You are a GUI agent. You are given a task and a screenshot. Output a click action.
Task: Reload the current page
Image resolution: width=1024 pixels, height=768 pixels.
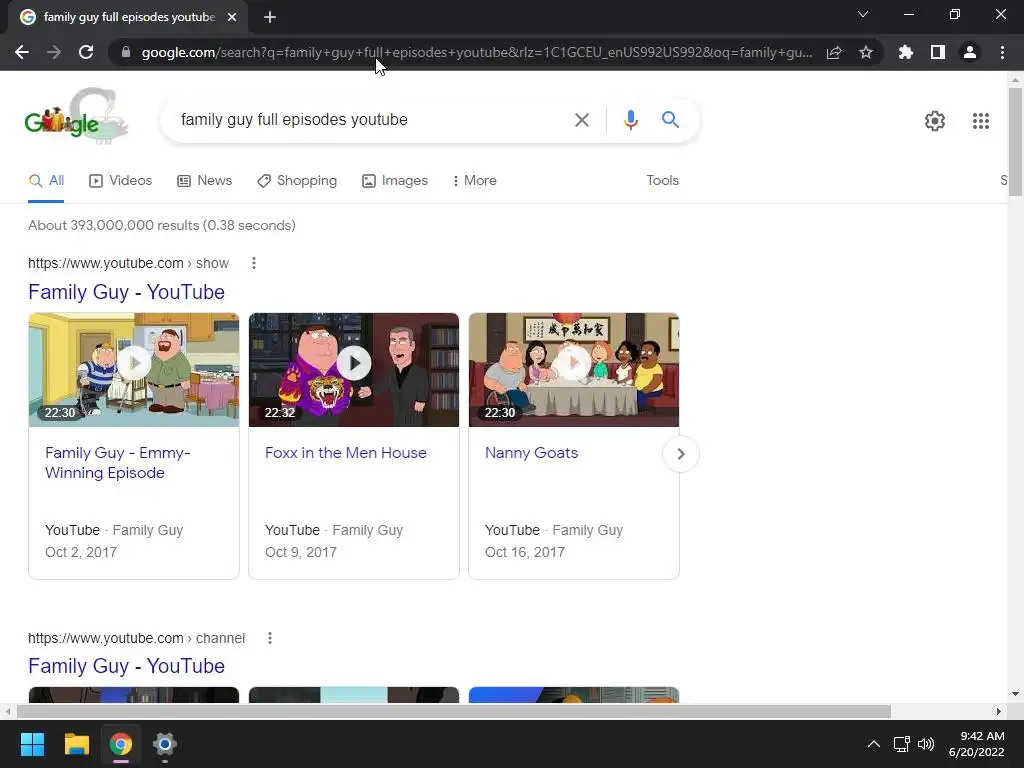click(x=86, y=52)
